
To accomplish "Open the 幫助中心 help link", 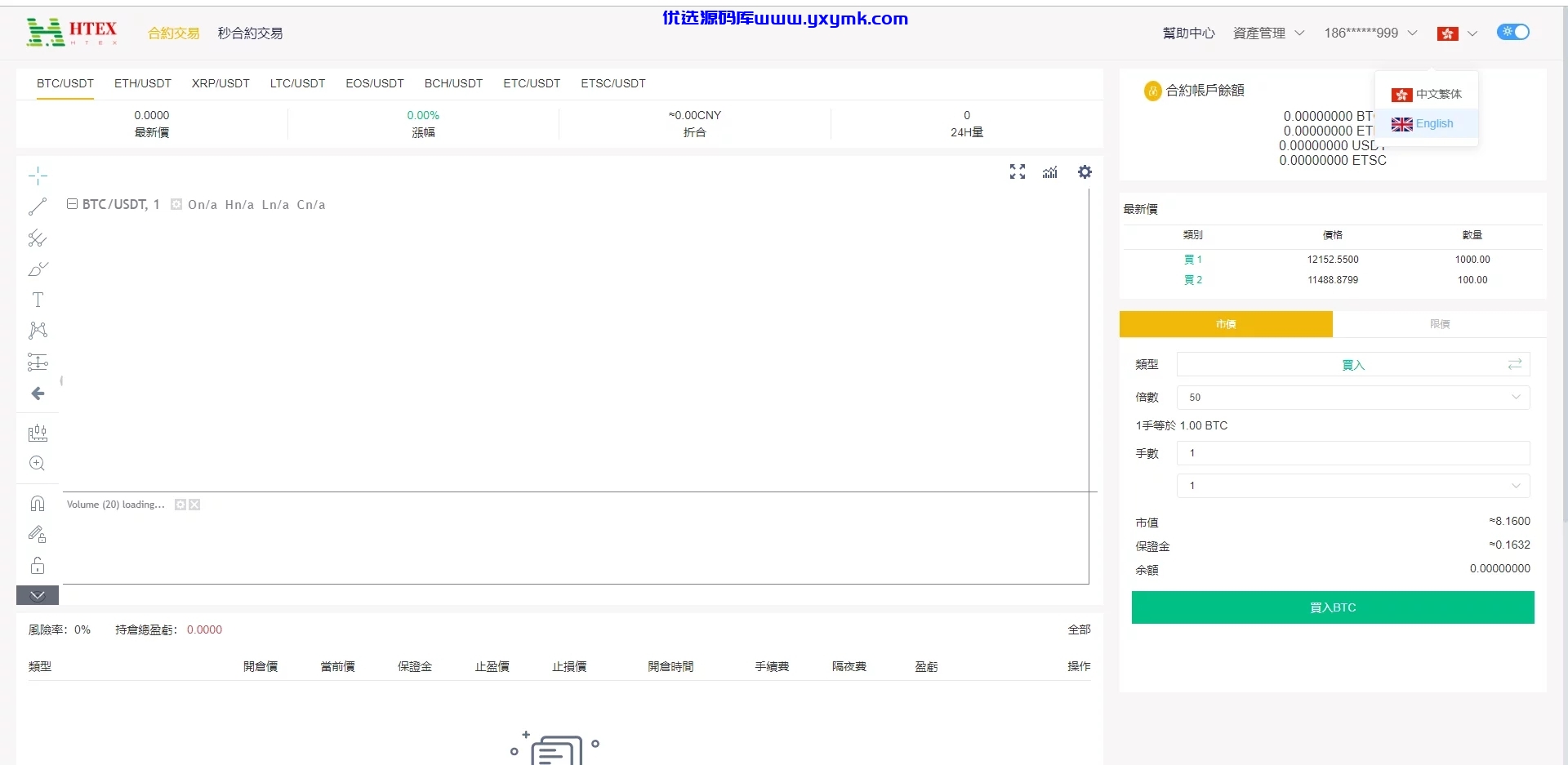I will 1189,33.
